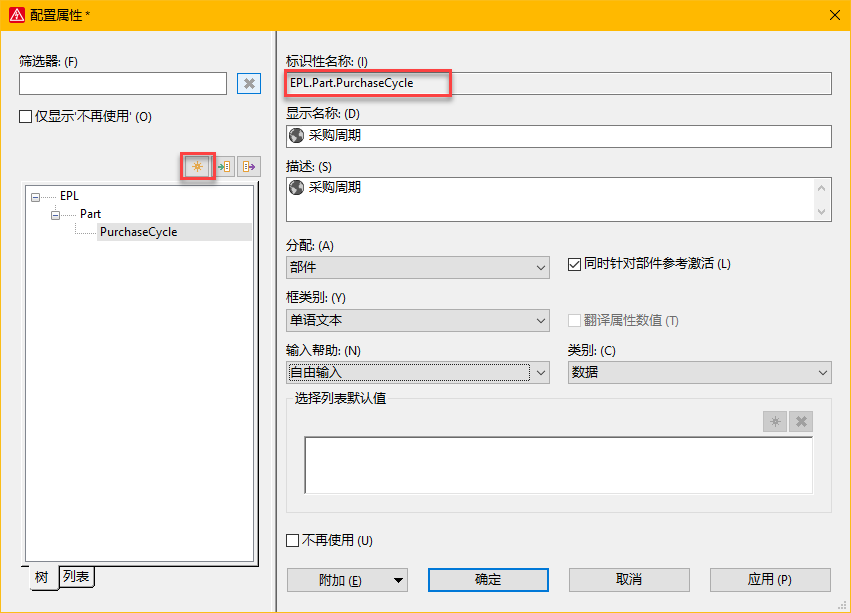Click the Part label in the tree

pyautogui.click(x=90, y=214)
